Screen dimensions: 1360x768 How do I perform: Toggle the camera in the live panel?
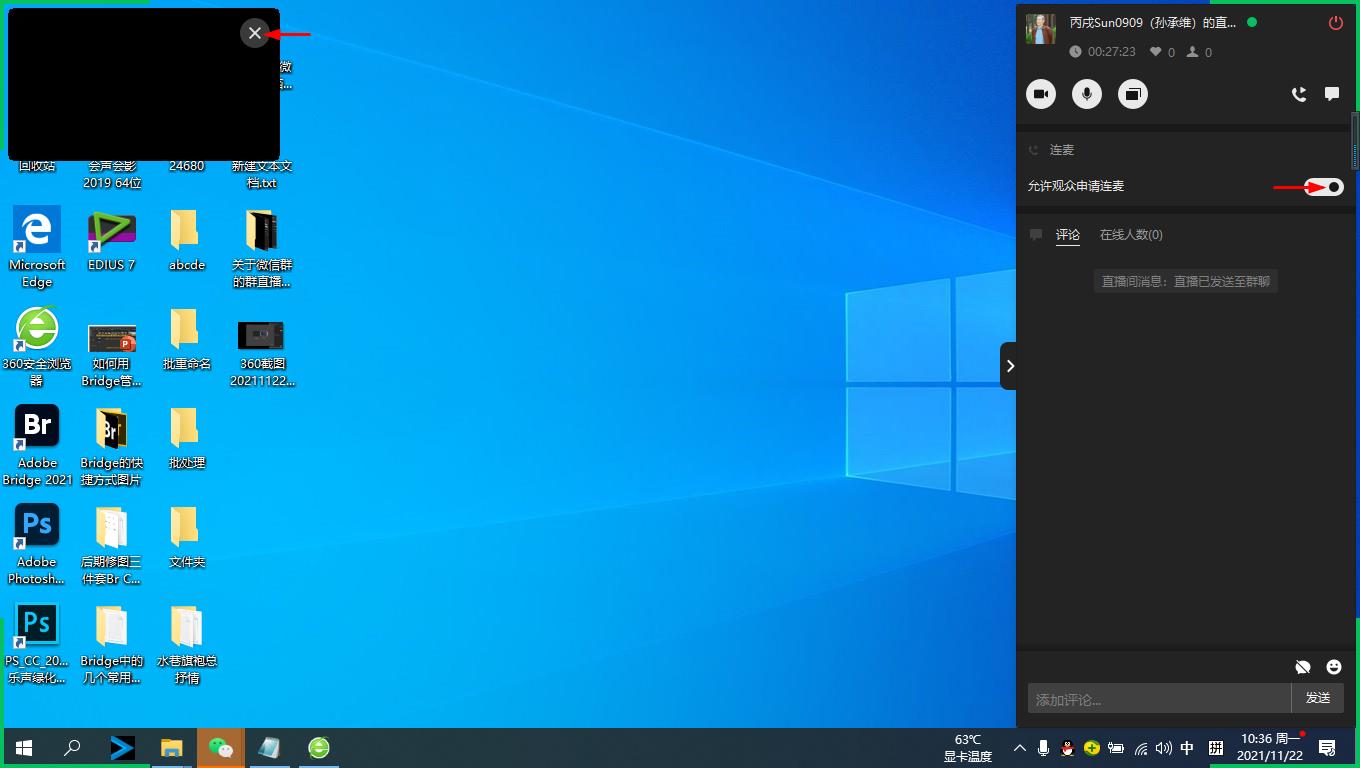click(1041, 94)
